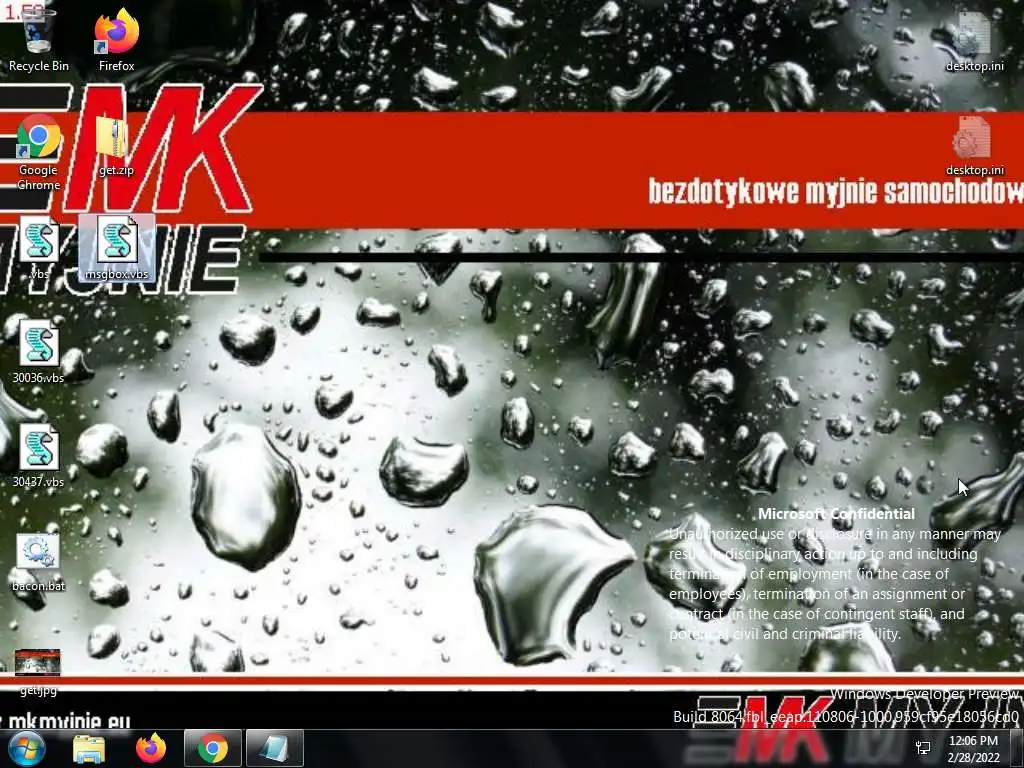Viewport: 1024px width, 768px height.
Task: Select the msgbox.vbs script file
Action: (x=117, y=248)
